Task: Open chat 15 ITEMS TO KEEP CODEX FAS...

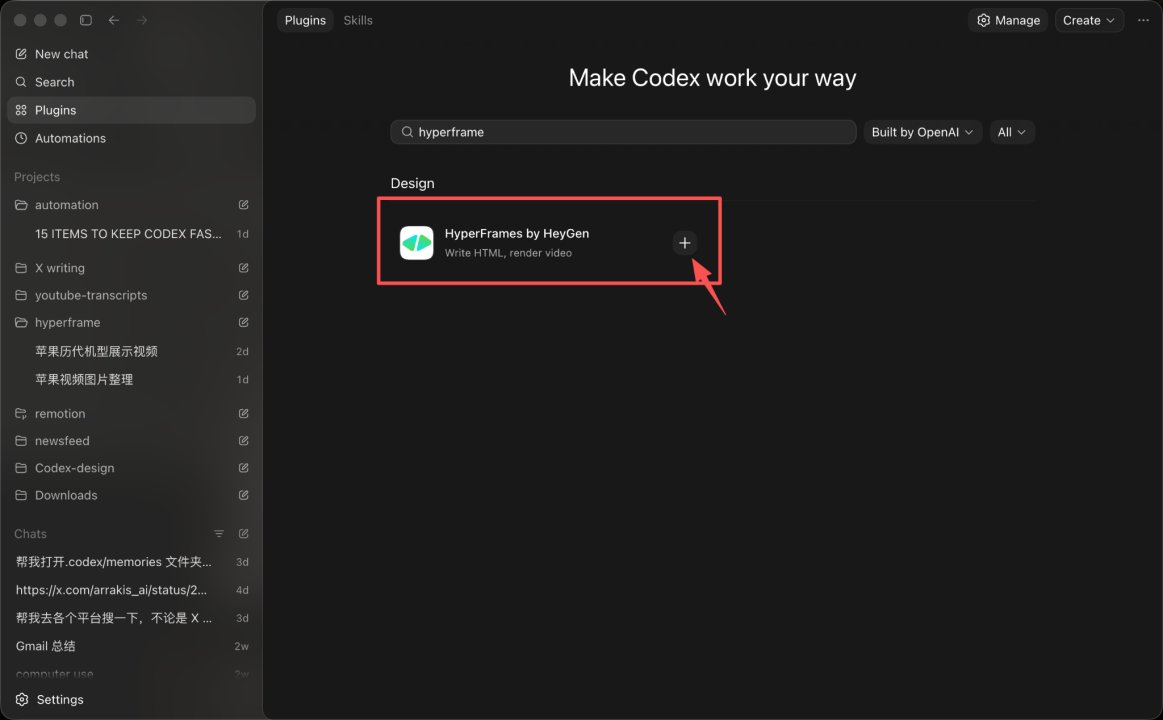Action: tap(131, 234)
